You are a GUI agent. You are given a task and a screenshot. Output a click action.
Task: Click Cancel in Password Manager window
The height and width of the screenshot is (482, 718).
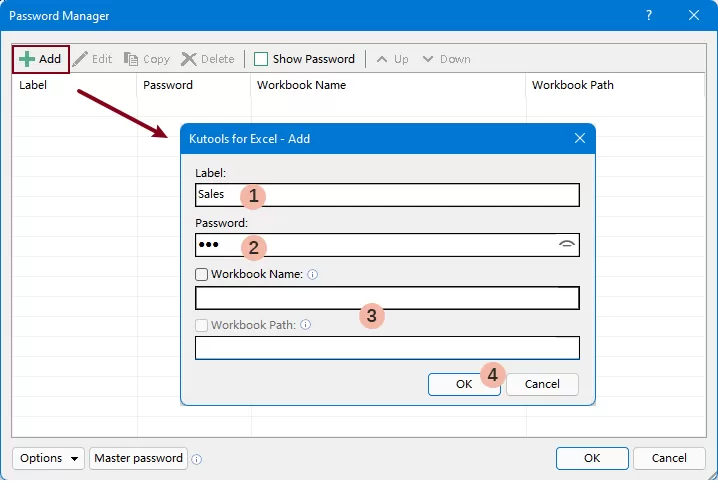[669, 458]
